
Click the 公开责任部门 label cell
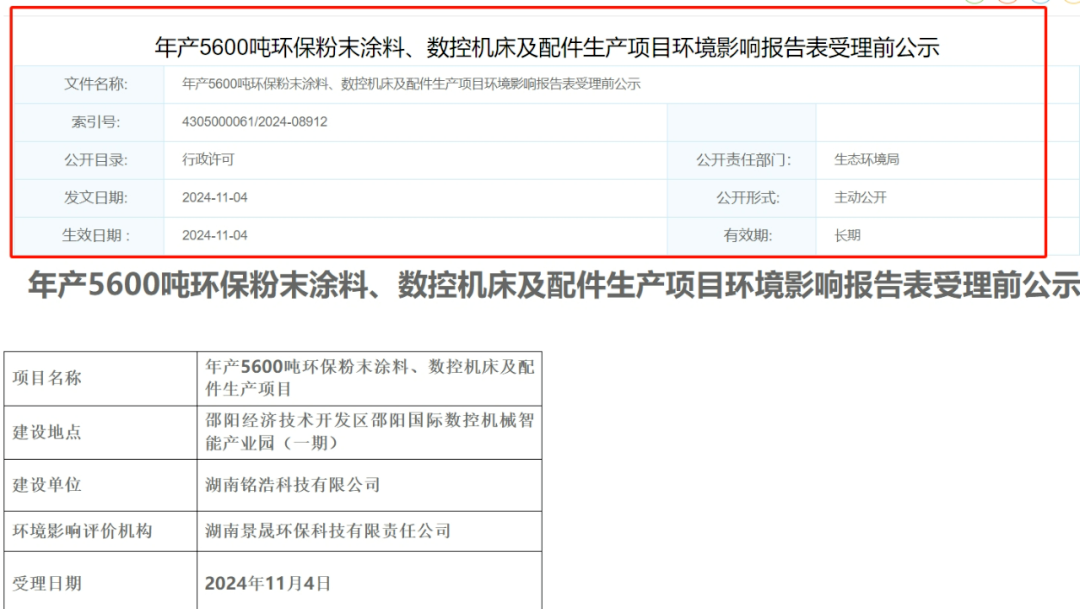tap(742, 159)
